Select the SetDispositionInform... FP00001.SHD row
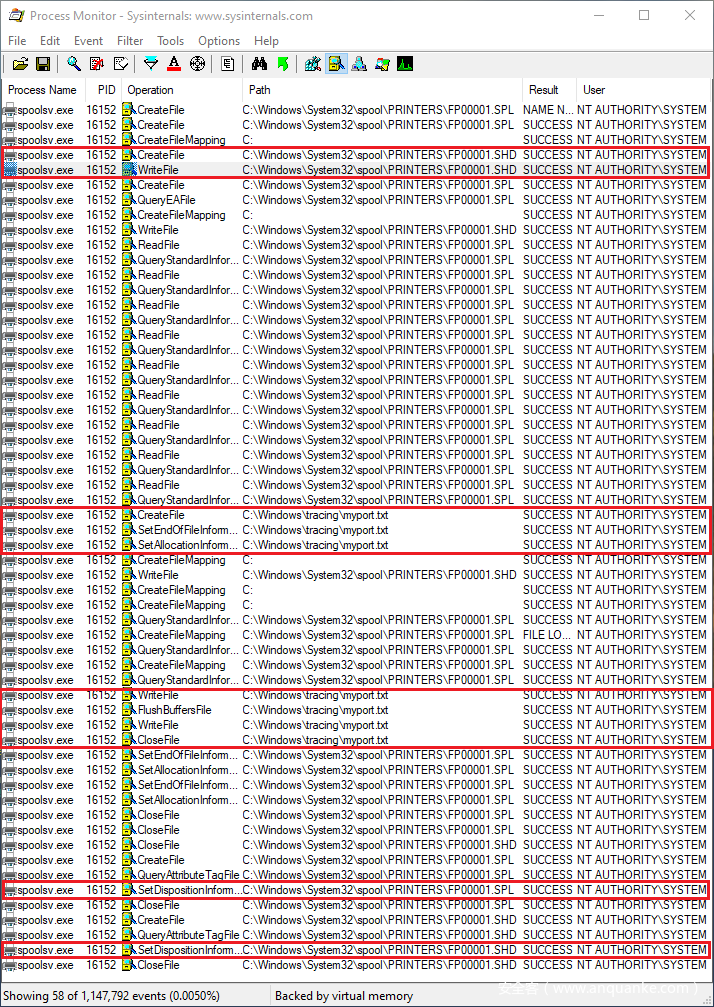The image size is (714, 1007). pyautogui.click(x=356, y=950)
